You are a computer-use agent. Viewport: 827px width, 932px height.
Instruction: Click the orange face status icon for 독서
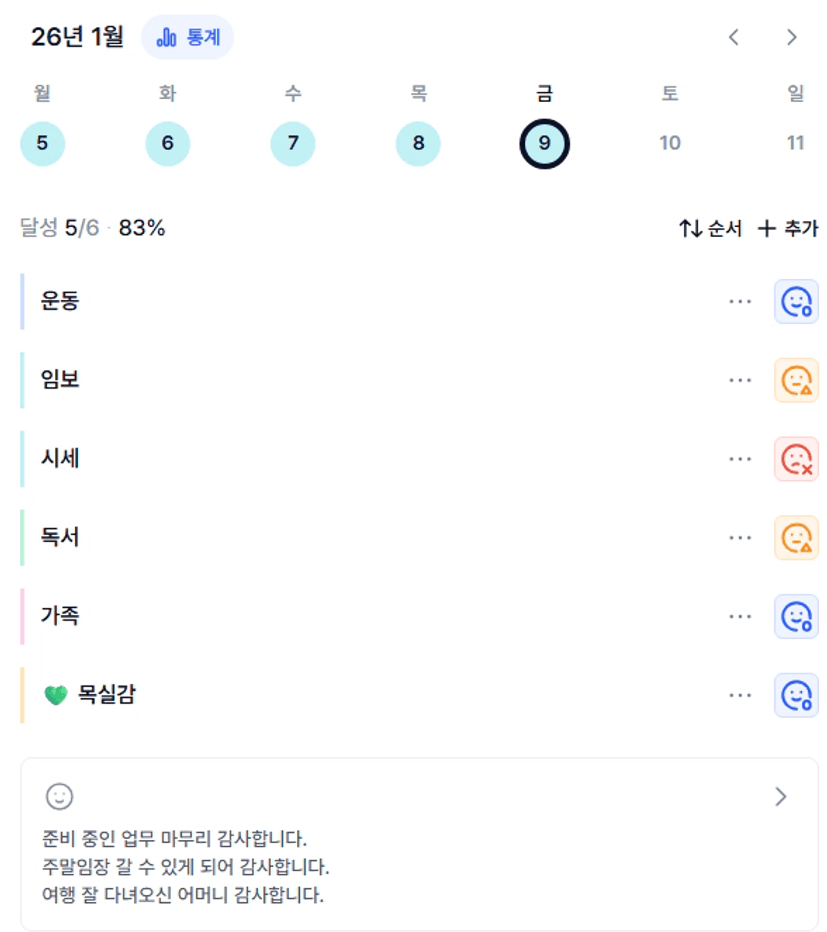(796, 538)
